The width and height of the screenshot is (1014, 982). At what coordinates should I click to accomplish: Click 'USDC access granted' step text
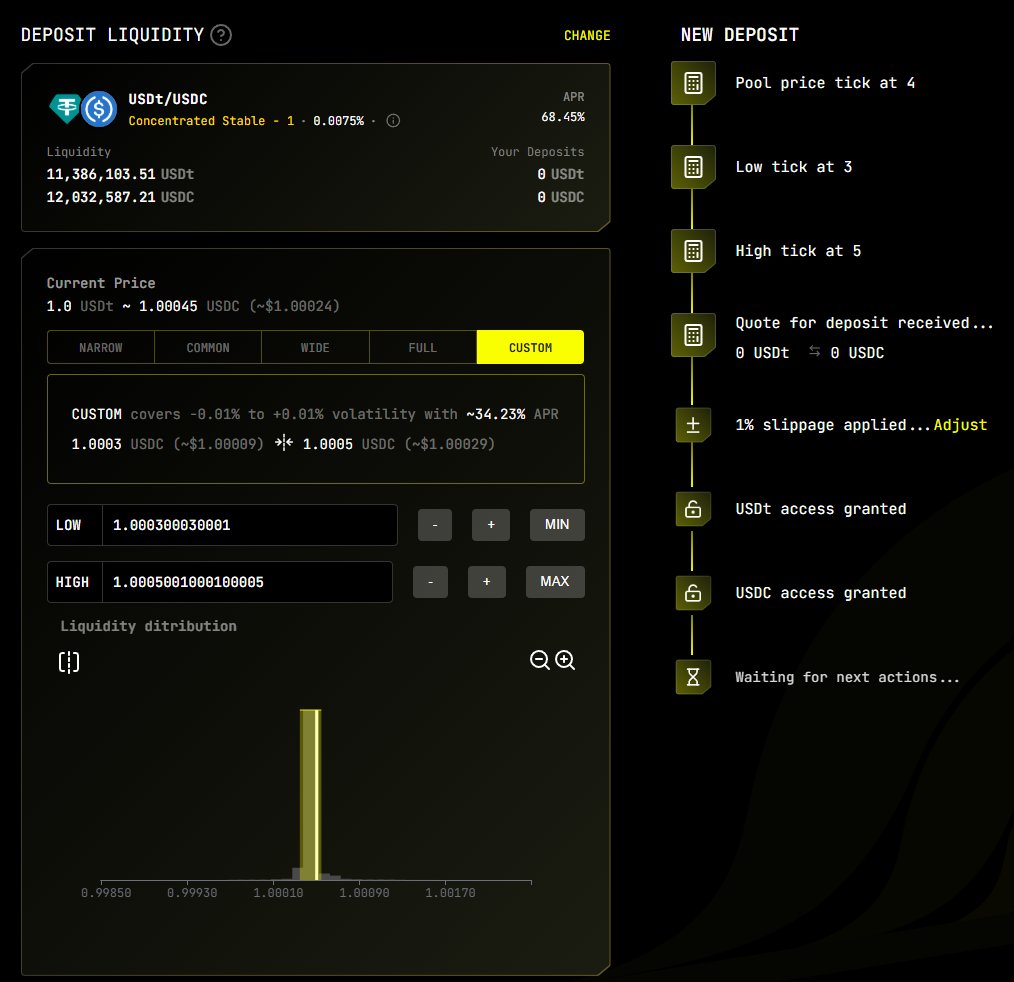[x=821, y=593]
